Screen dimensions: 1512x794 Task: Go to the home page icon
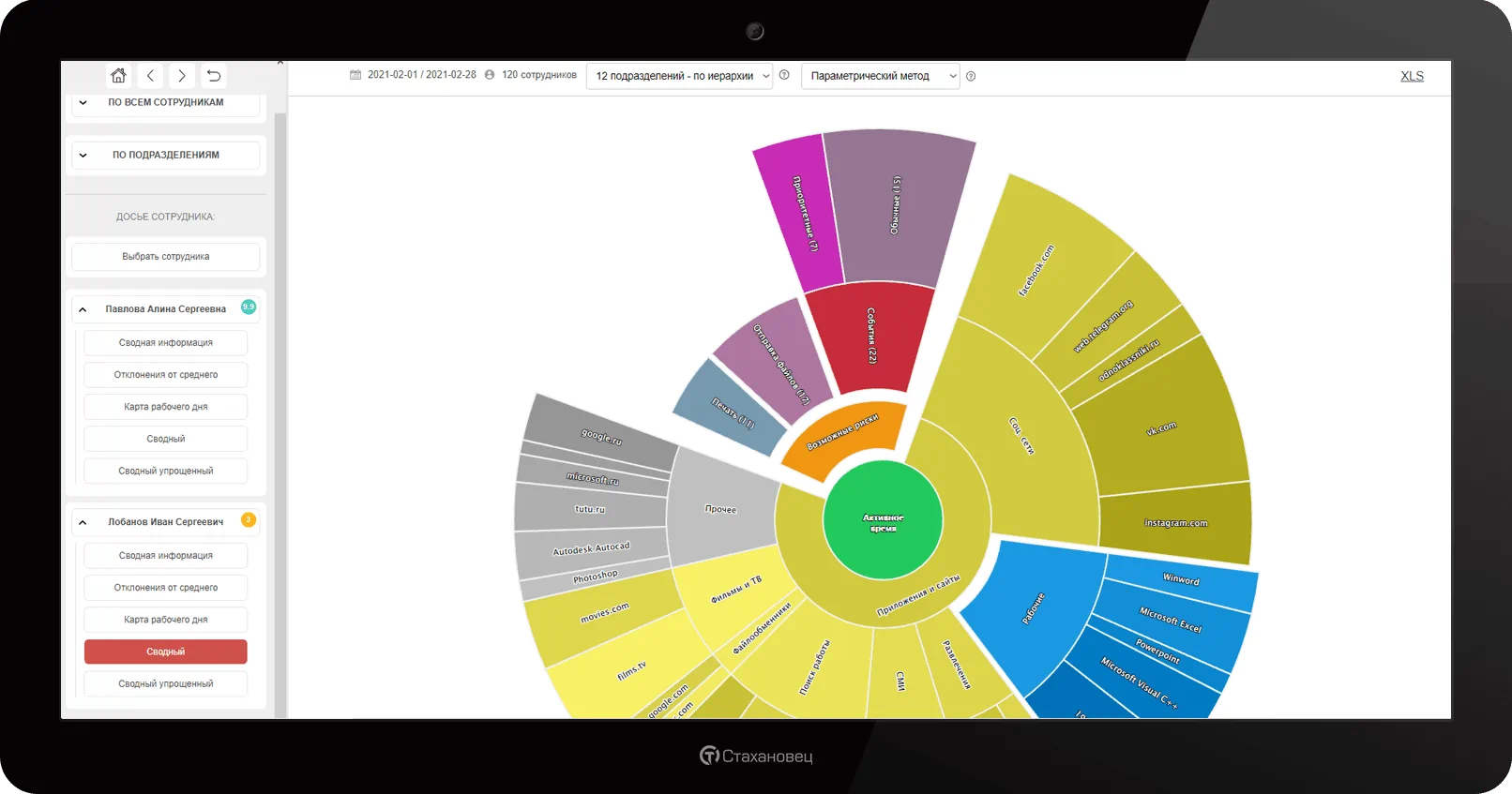pyautogui.click(x=118, y=76)
